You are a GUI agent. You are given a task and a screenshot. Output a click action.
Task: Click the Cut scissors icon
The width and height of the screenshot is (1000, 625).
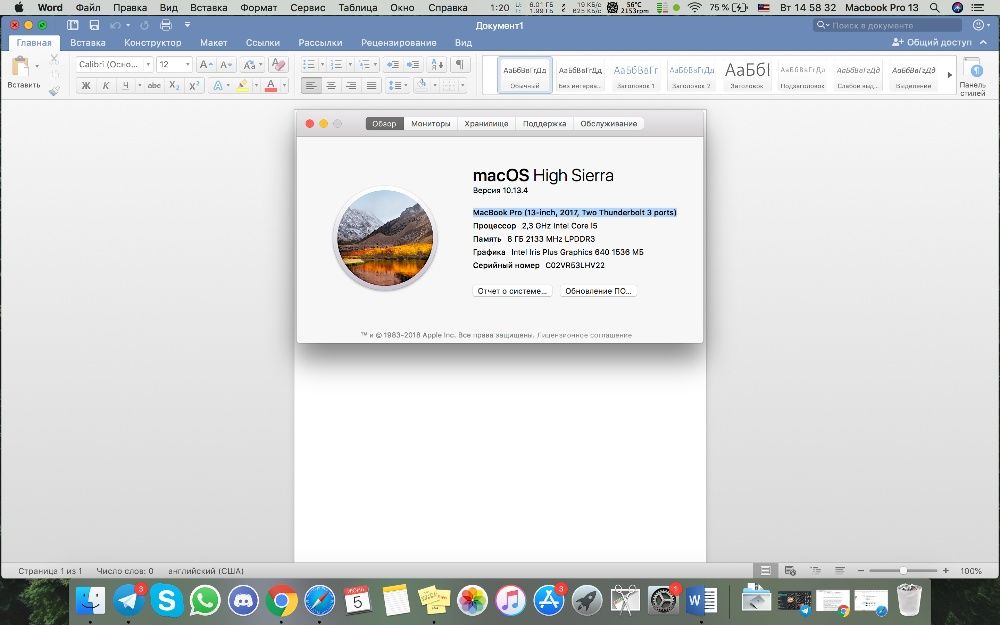(54, 59)
